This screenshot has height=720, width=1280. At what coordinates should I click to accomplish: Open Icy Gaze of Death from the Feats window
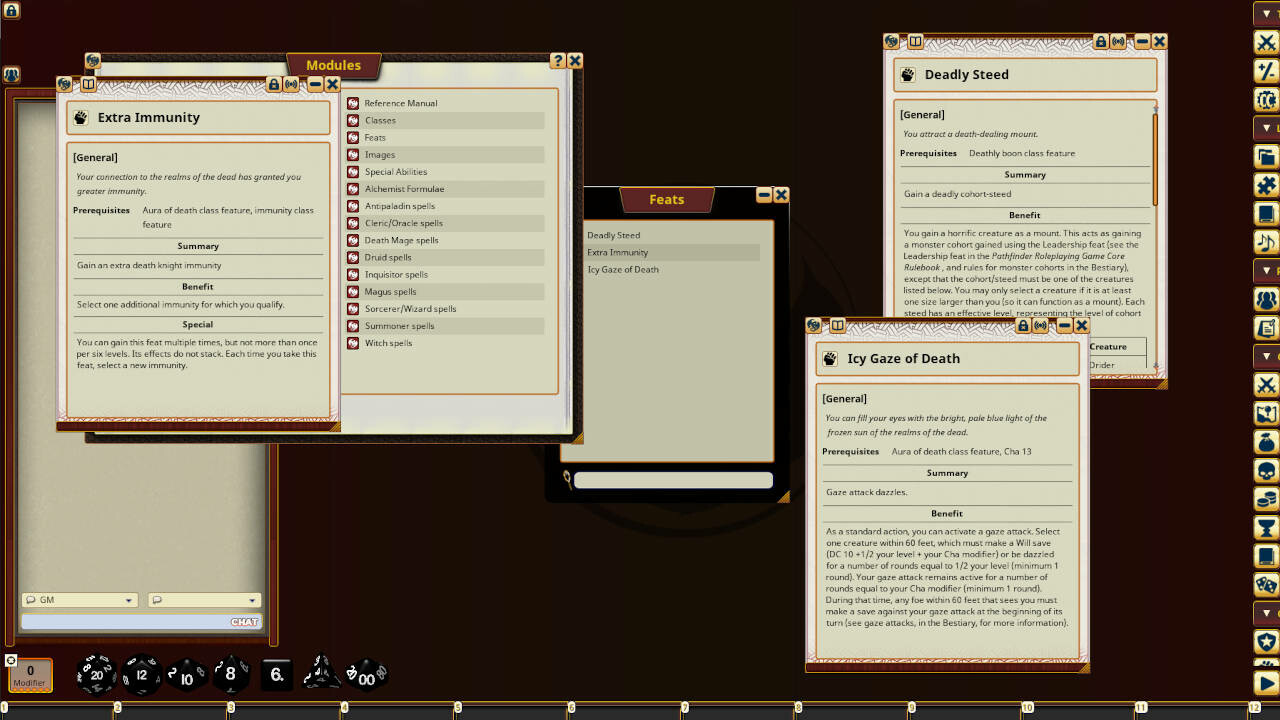click(x=622, y=269)
